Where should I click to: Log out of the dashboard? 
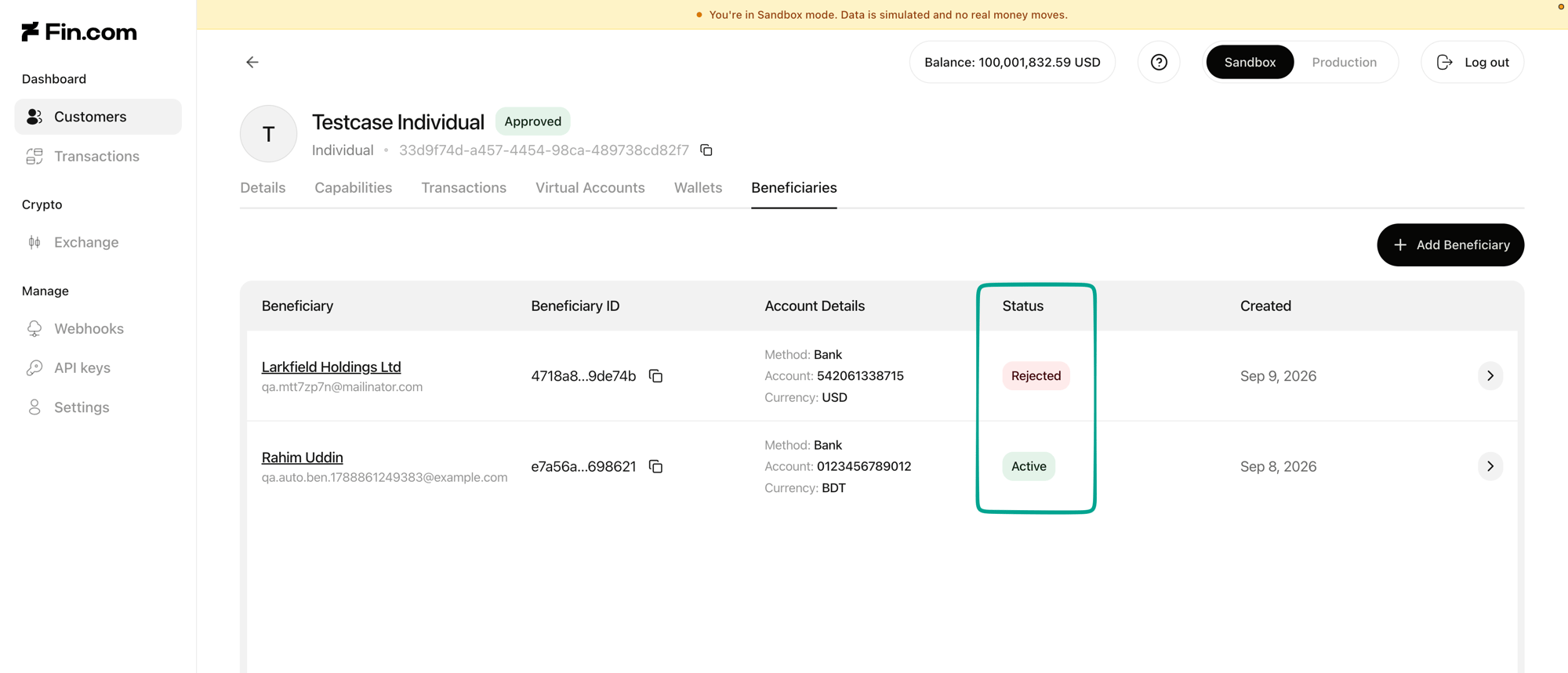(1472, 62)
